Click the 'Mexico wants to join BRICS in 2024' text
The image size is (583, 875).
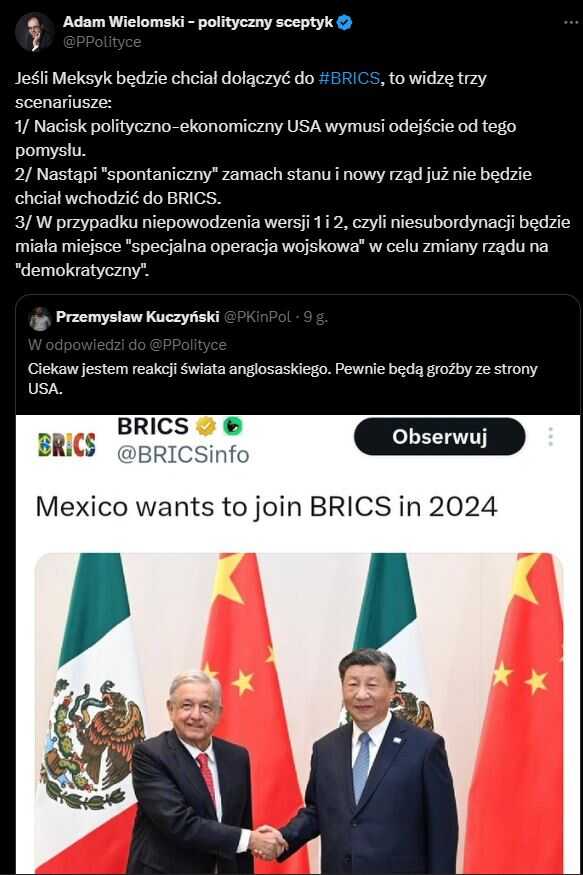(x=266, y=507)
